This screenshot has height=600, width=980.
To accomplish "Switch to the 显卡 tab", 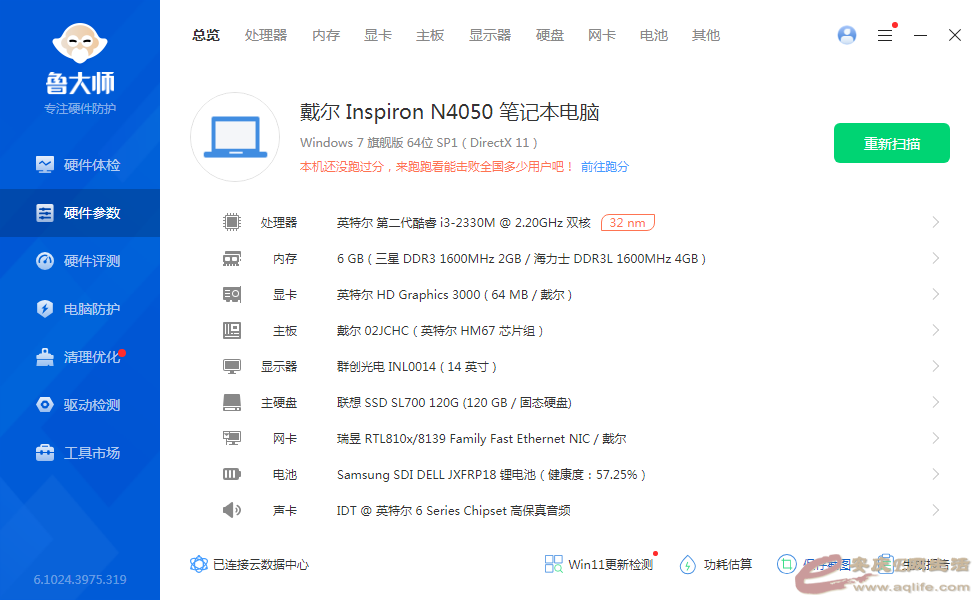I will click(x=378, y=35).
